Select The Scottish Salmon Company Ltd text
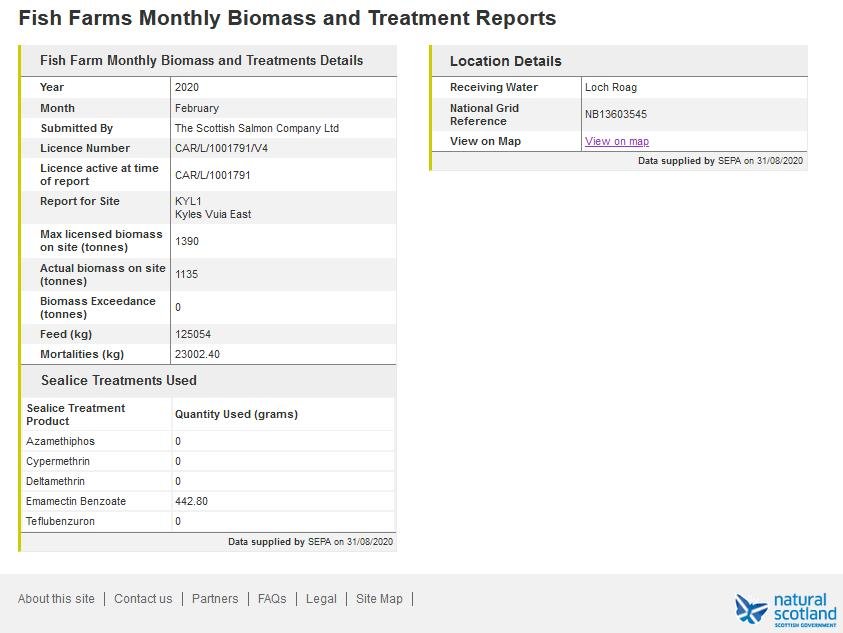Viewport: 843px width, 633px height. point(256,128)
